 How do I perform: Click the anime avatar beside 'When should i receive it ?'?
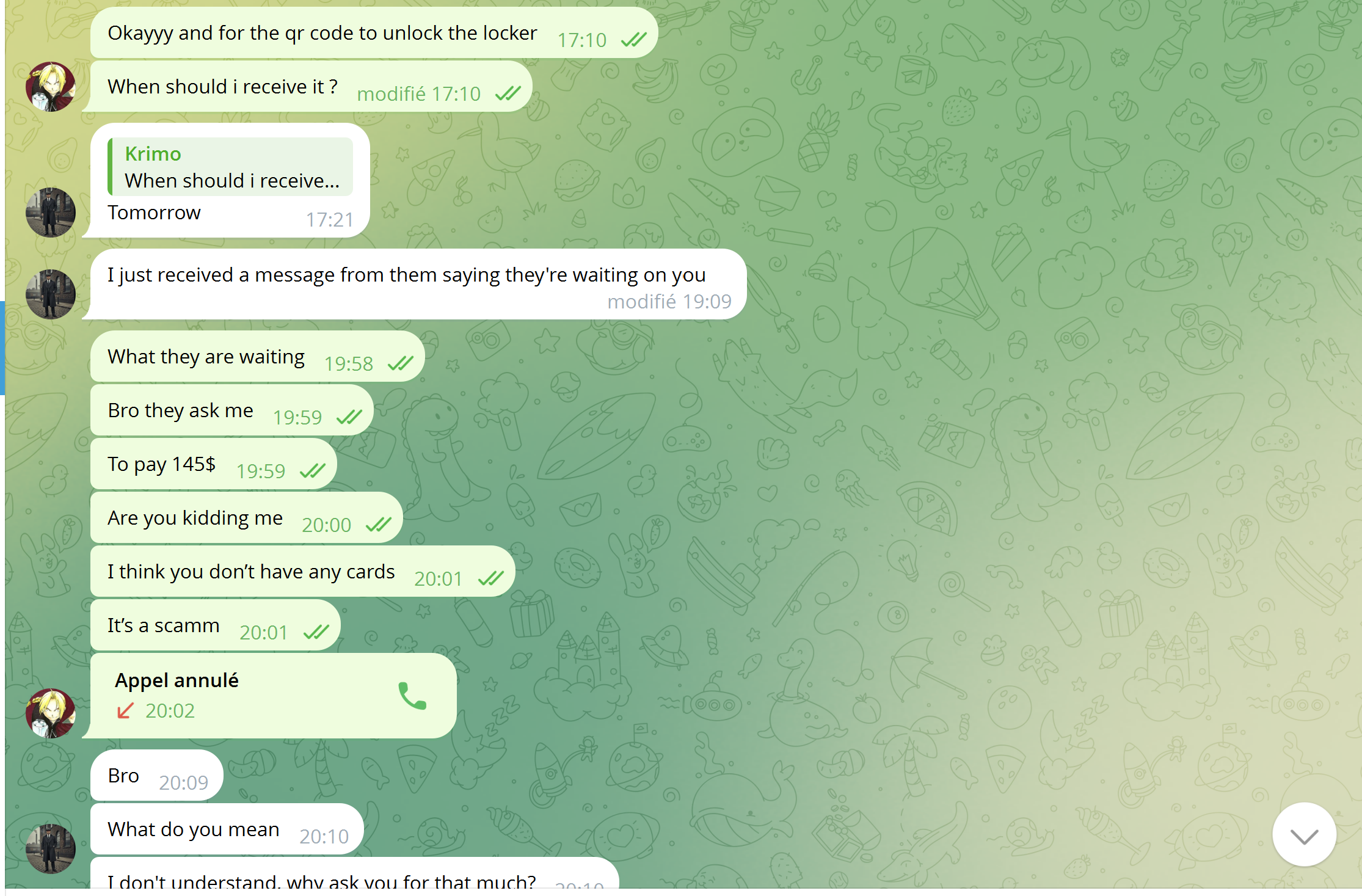50,87
